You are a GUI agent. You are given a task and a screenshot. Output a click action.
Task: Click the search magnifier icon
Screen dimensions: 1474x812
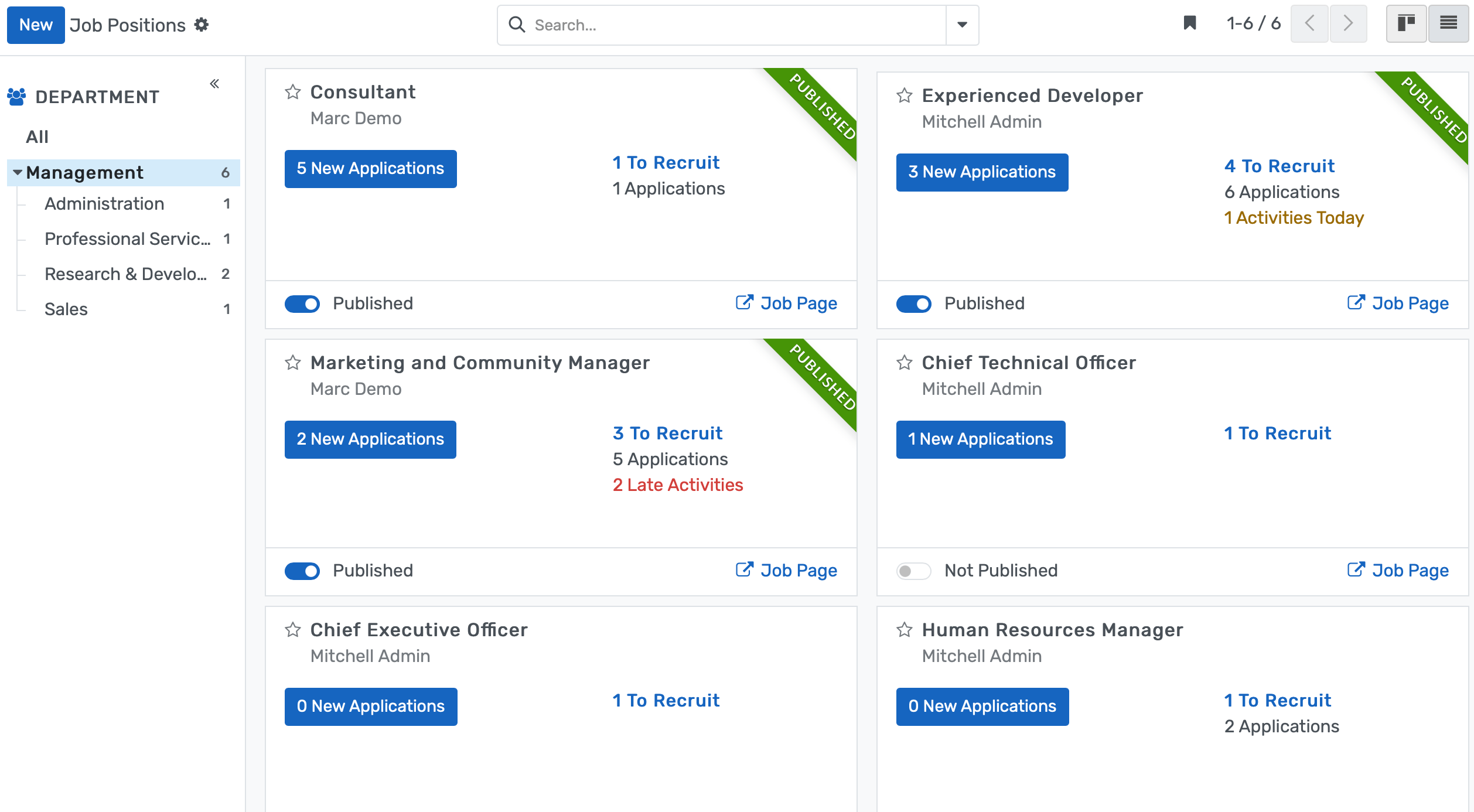coord(517,25)
